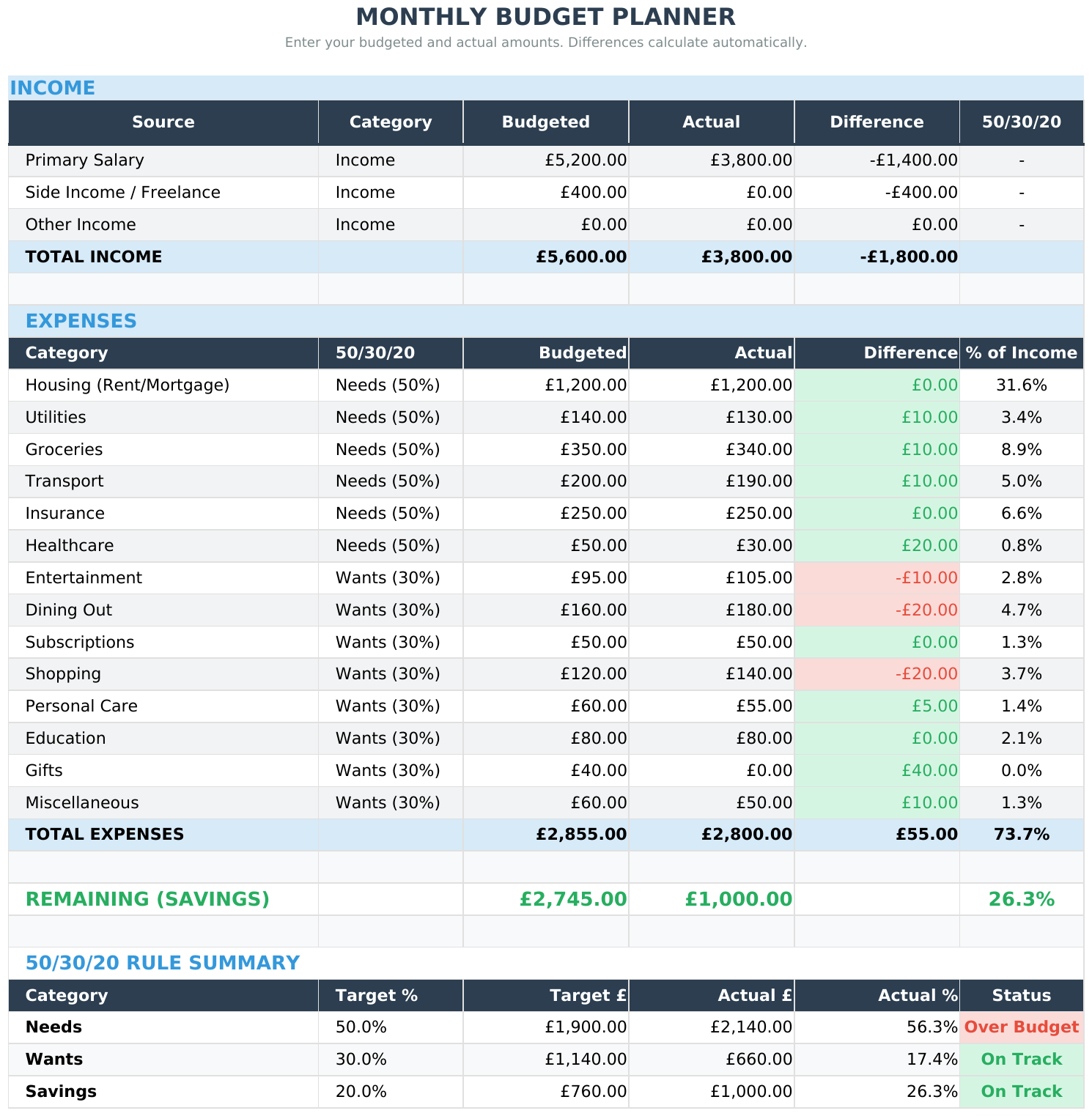Select Shopping actual £140.00 cell

coord(712,674)
